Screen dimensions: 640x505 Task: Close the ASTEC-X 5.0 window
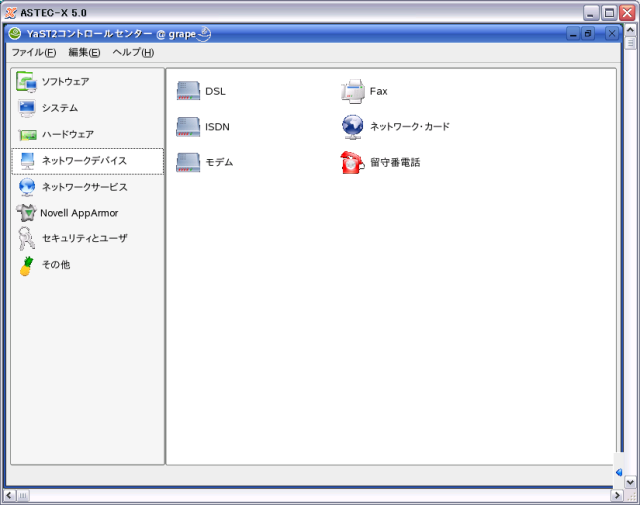click(x=627, y=13)
